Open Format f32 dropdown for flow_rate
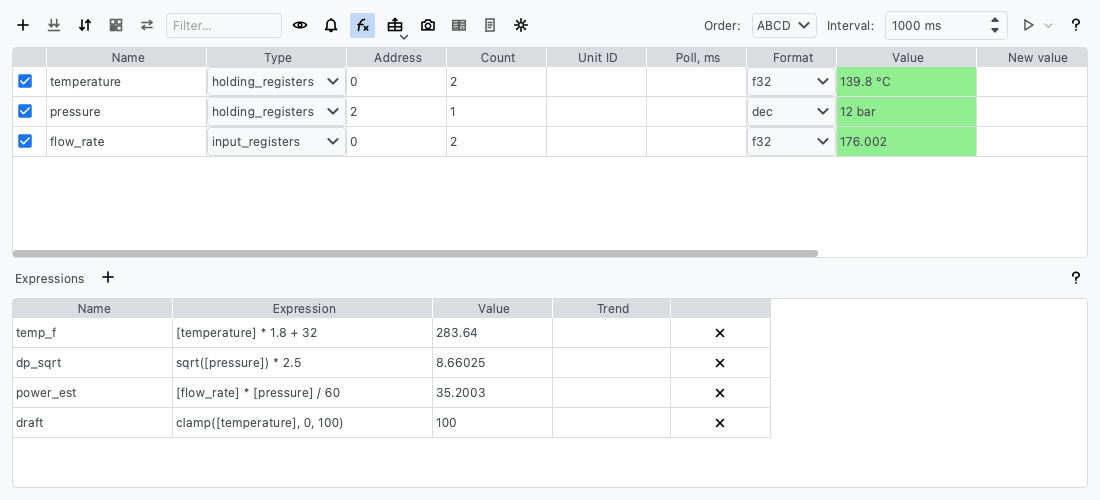Screen dimensions: 1100x500 point(791,141)
